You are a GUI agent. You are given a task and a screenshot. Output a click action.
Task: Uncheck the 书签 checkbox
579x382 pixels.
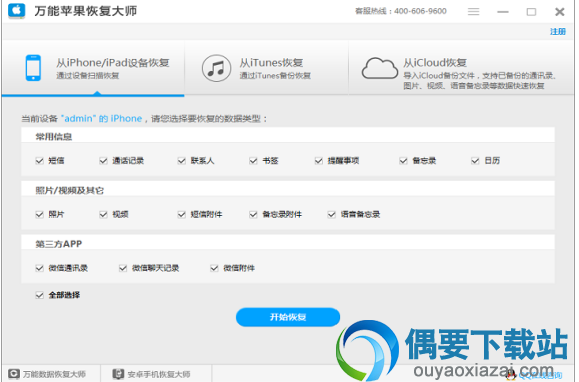point(253,161)
